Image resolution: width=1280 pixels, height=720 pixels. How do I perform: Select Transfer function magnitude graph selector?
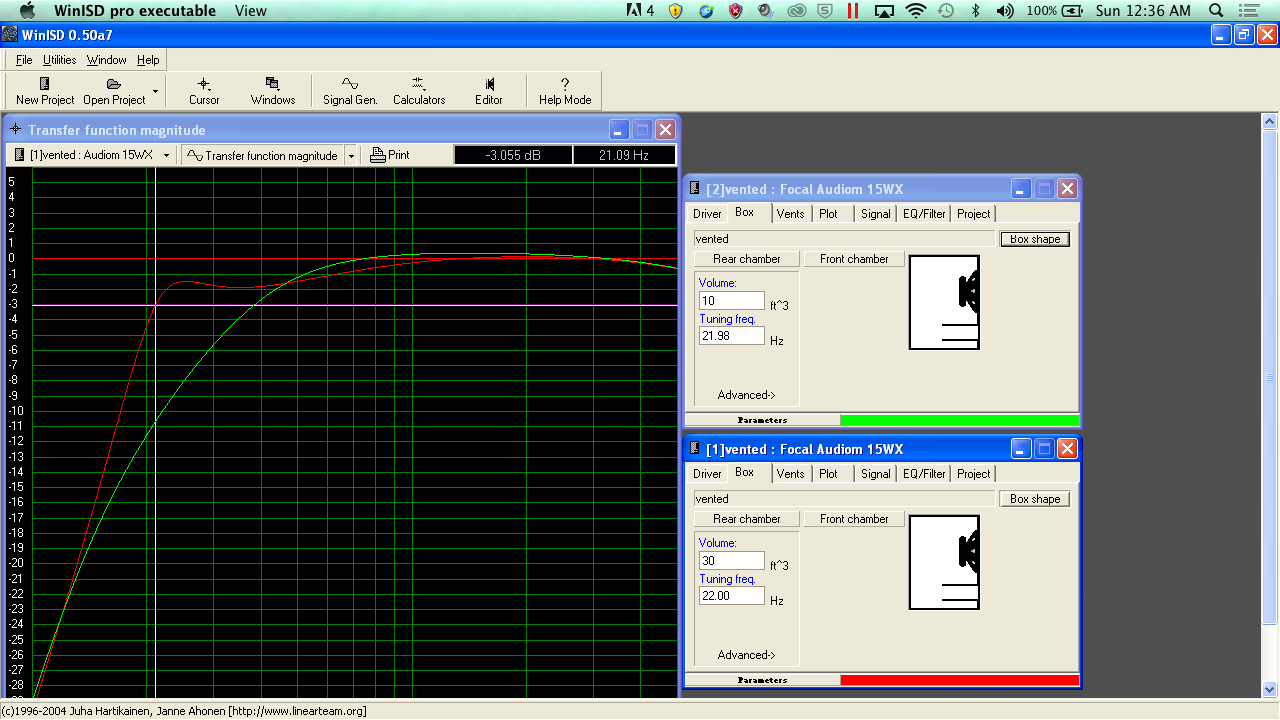264,155
